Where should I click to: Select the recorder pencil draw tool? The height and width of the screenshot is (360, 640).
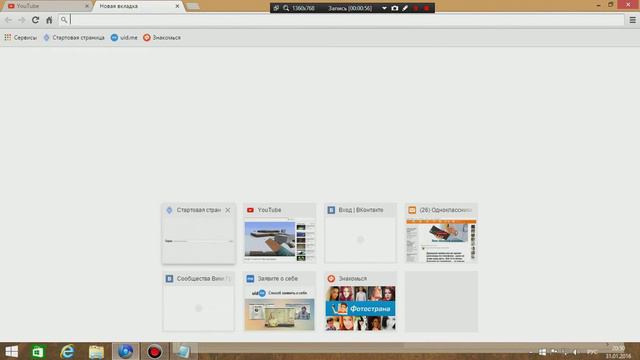[x=405, y=8]
